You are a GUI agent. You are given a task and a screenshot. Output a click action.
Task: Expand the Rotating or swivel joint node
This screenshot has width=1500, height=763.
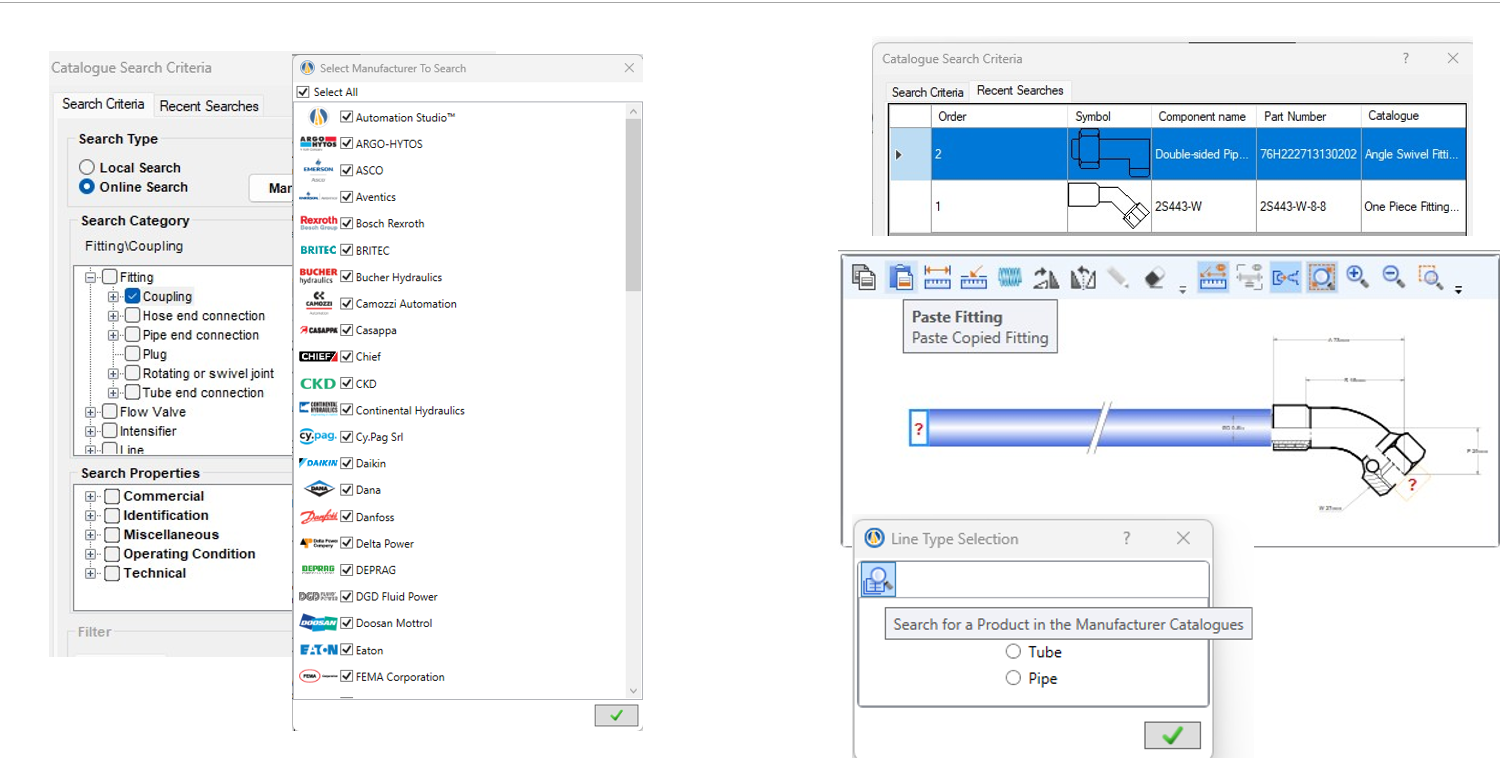tap(113, 374)
